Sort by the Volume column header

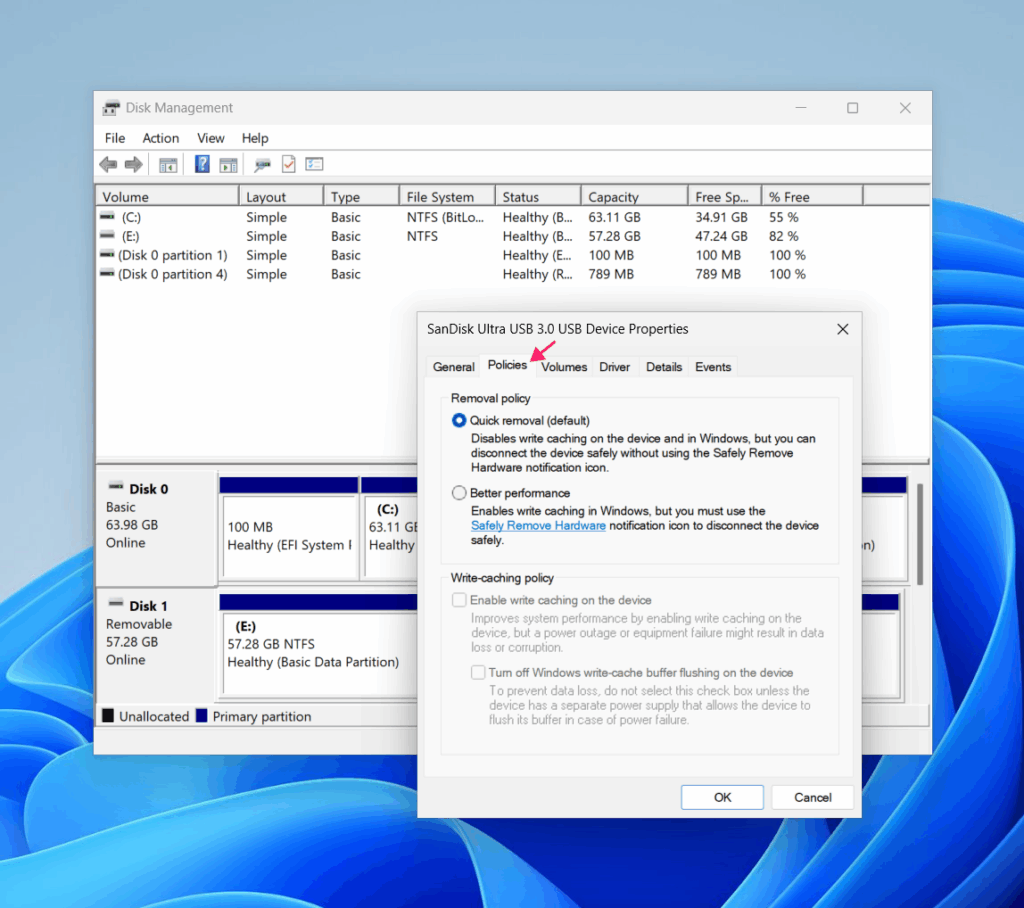click(167, 197)
